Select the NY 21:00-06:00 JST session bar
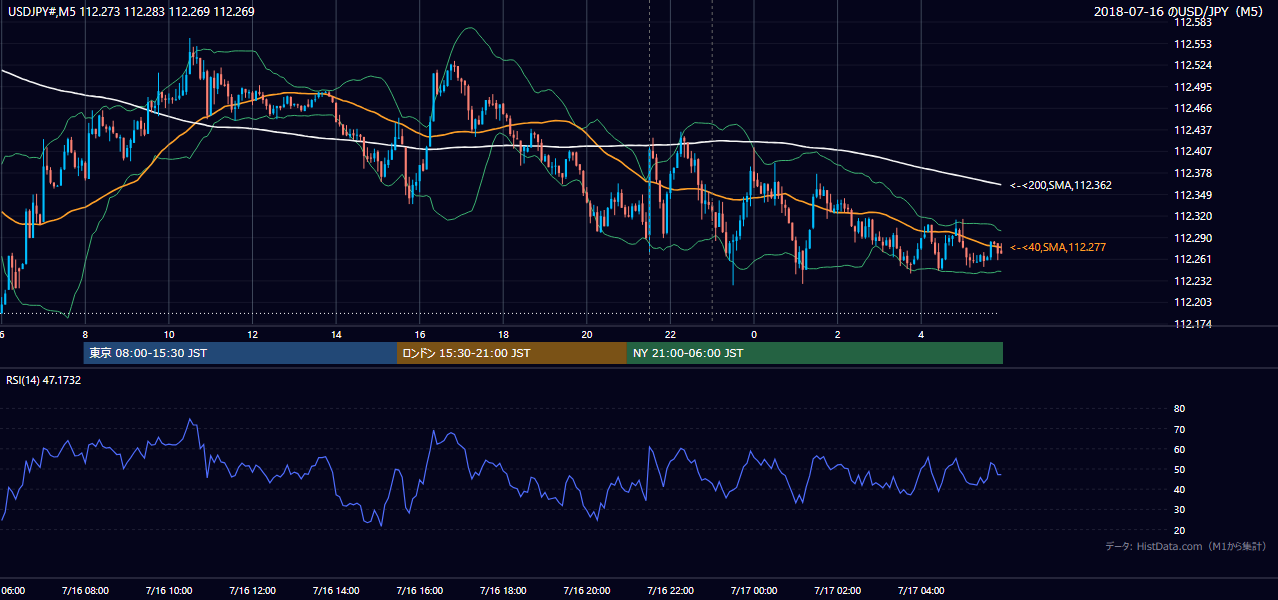This screenshot has width=1278, height=600. 815,353
